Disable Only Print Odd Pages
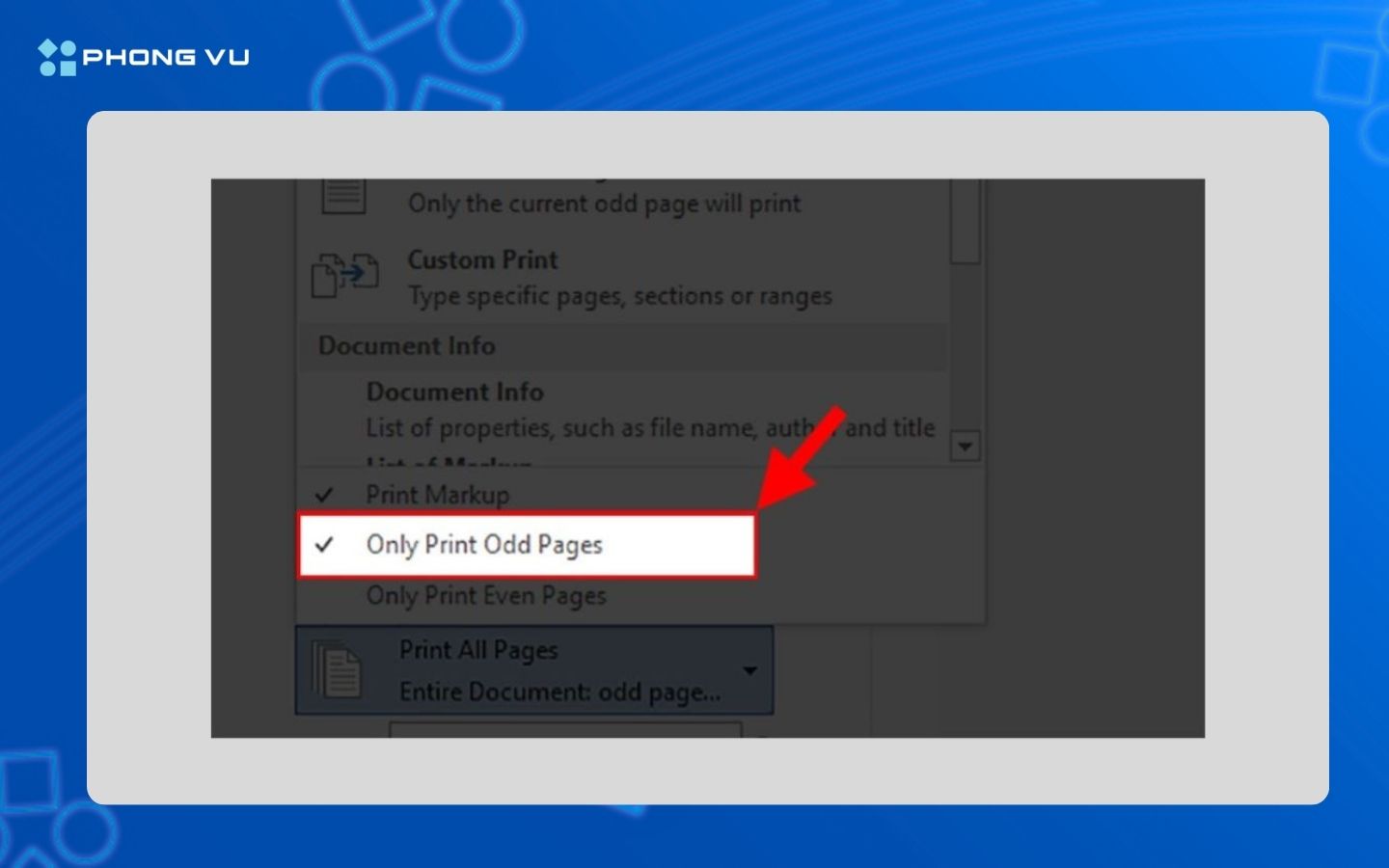 coord(484,545)
